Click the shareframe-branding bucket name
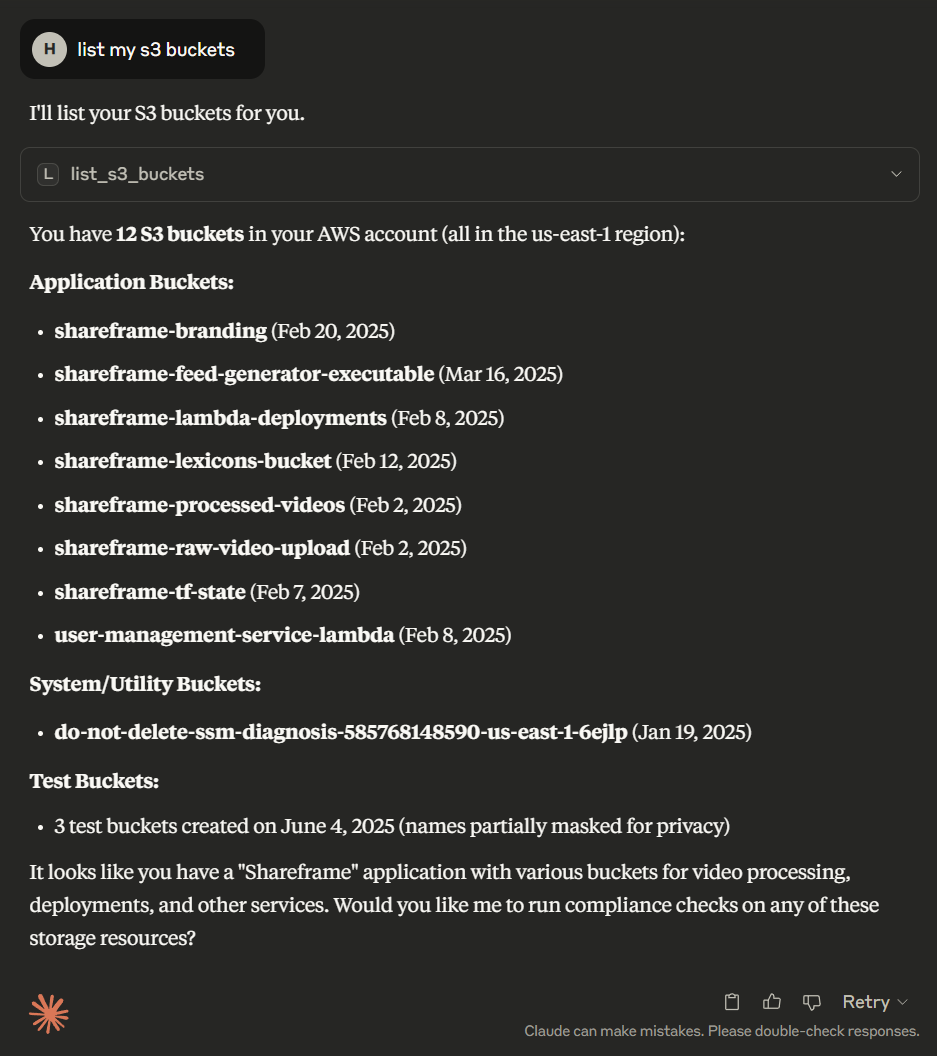Image resolution: width=937 pixels, height=1056 pixels. tap(160, 331)
